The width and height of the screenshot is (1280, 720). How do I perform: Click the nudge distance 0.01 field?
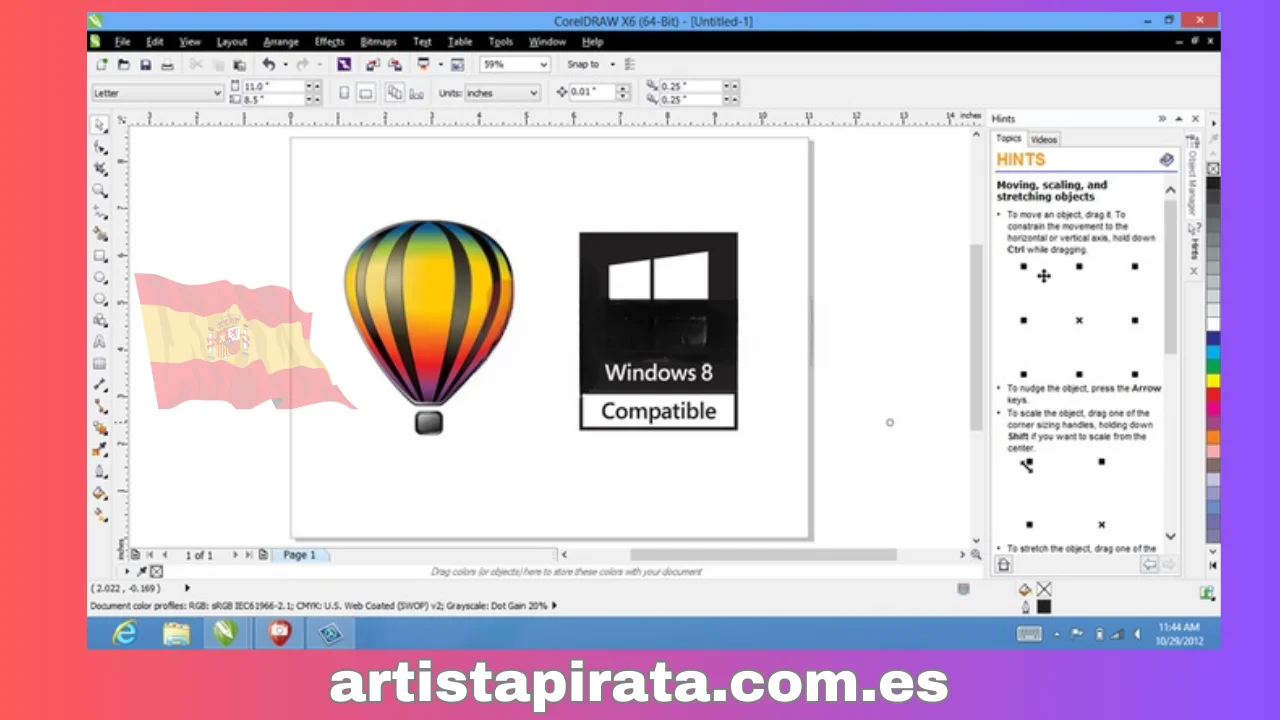592,92
